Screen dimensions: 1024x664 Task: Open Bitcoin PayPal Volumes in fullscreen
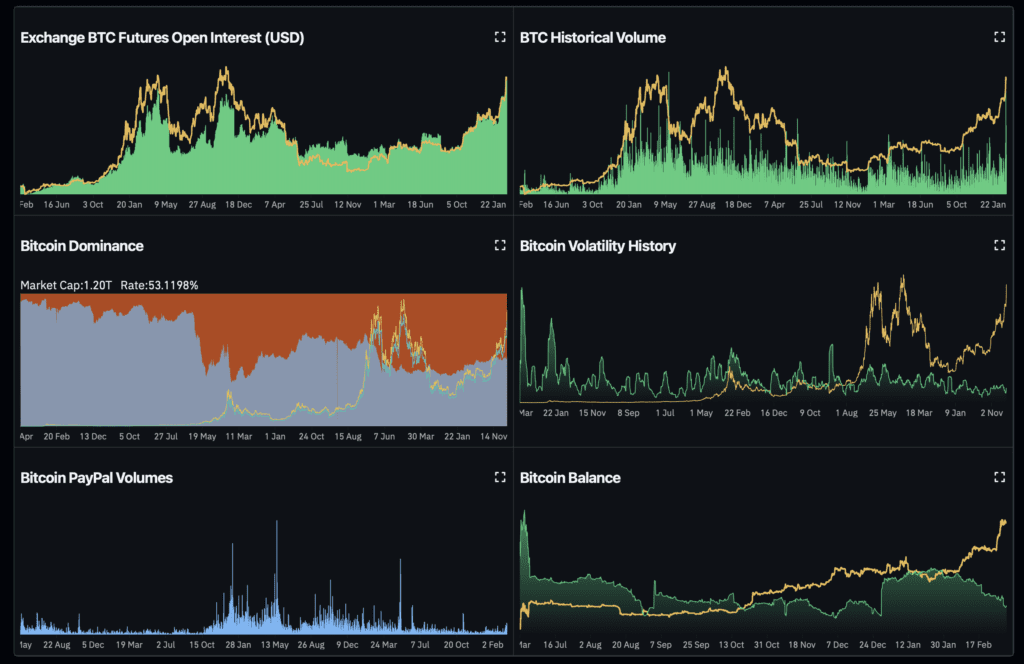coord(500,477)
